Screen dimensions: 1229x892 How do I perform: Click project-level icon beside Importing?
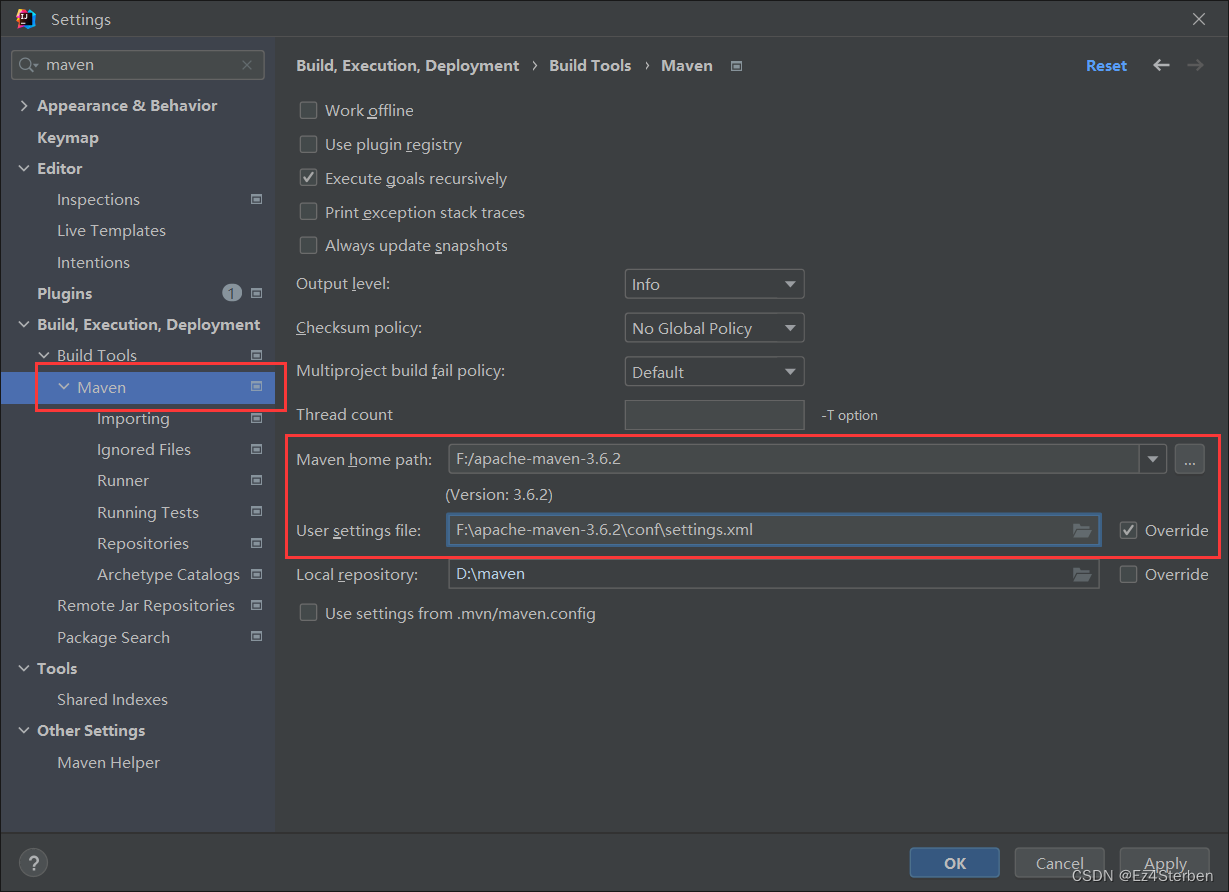pyautogui.click(x=256, y=418)
